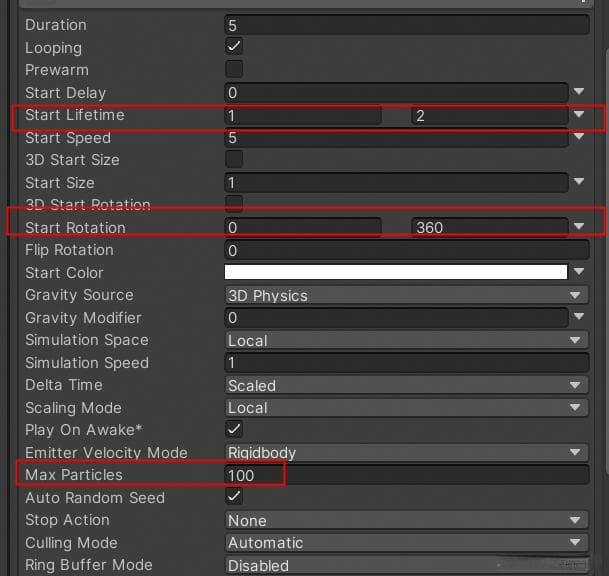Click the Gravity Modifier label
Viewport: 609px width, 576px height.
pos(83,318)
